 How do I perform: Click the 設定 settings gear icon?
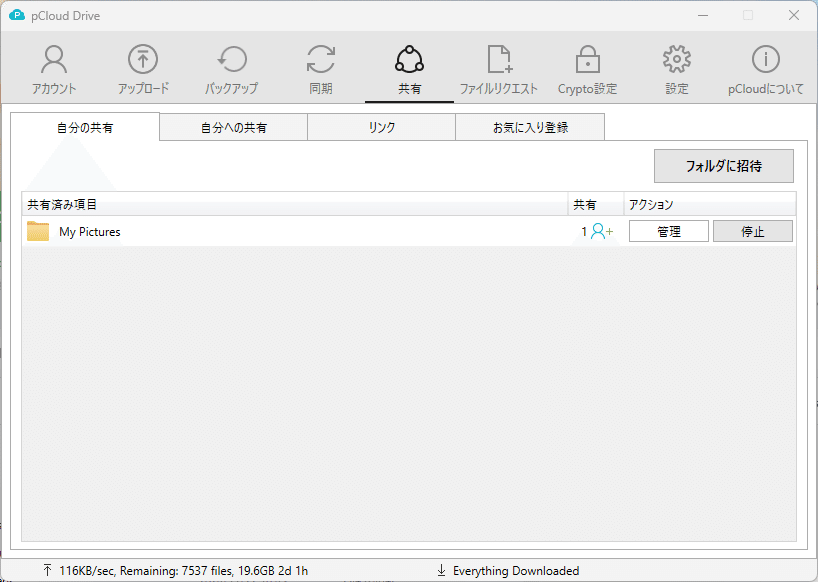coord(676,60)
